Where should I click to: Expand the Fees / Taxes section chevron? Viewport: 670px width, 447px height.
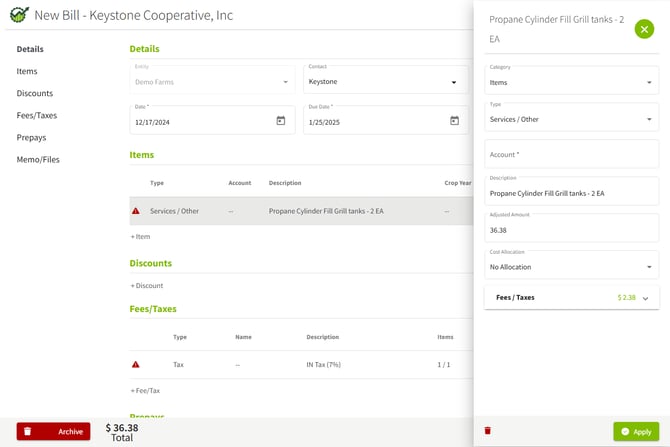point(646,298)
